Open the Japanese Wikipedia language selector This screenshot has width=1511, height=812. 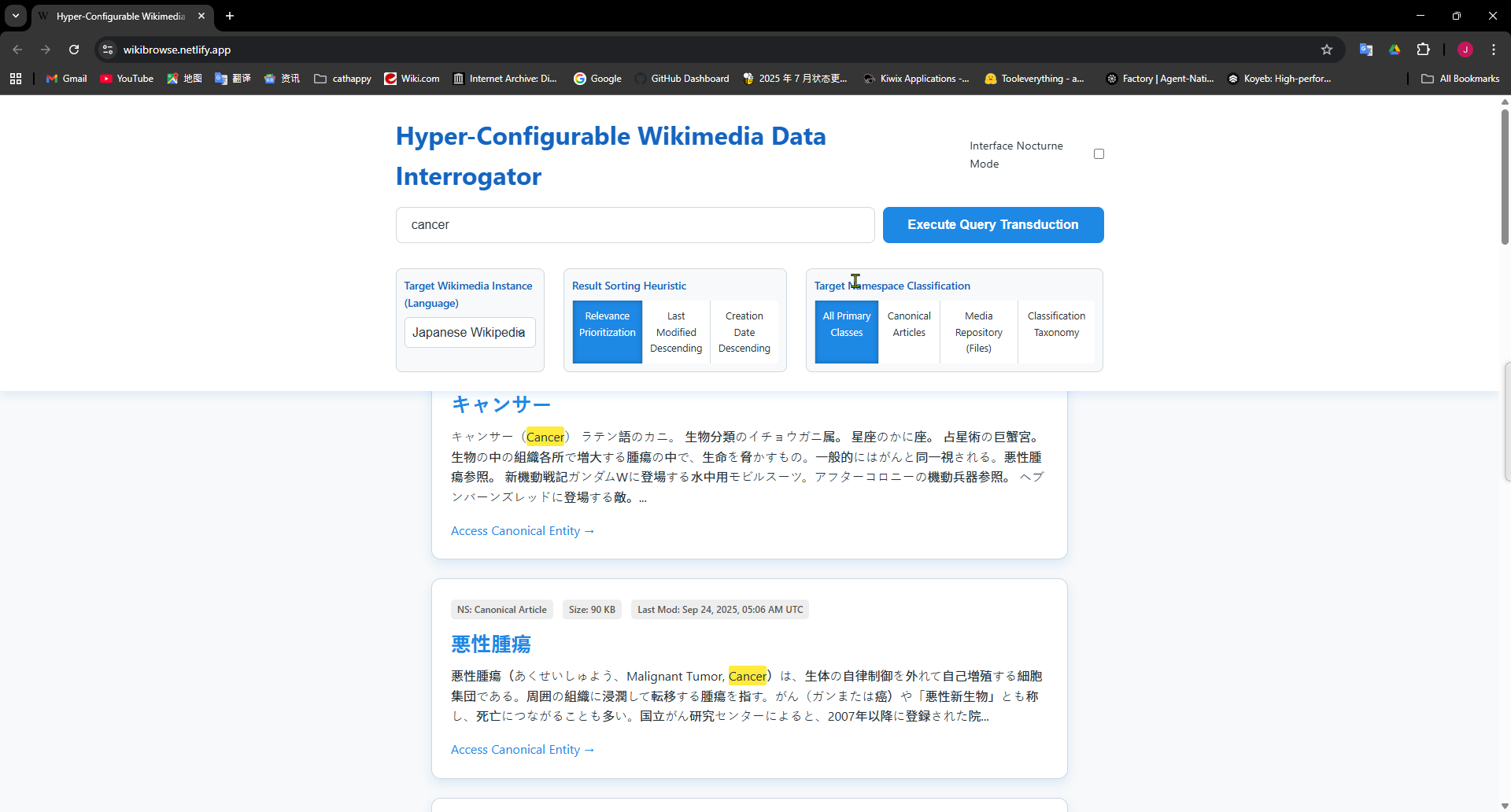pyautogui.click(x=469, y=332)
